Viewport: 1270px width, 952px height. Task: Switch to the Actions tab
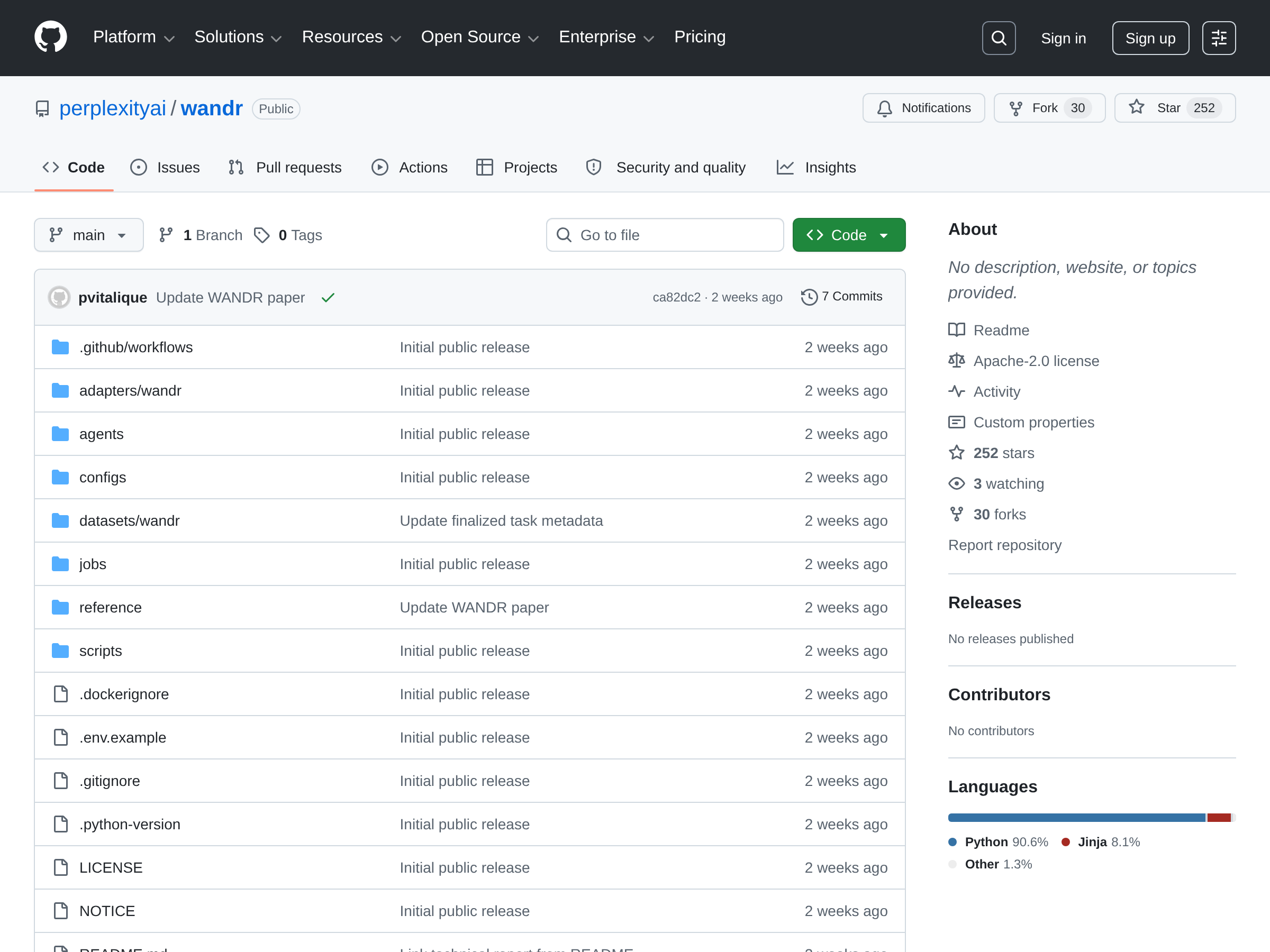coord(410,168)
